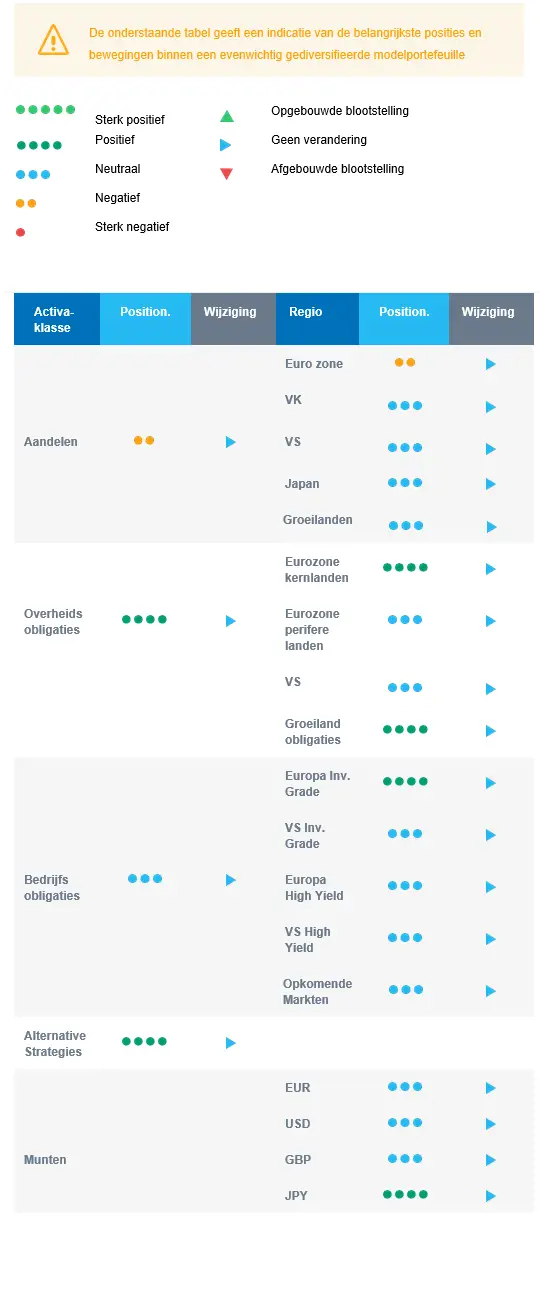Click the orange warning triangle icon

click(x=53, y=40)
